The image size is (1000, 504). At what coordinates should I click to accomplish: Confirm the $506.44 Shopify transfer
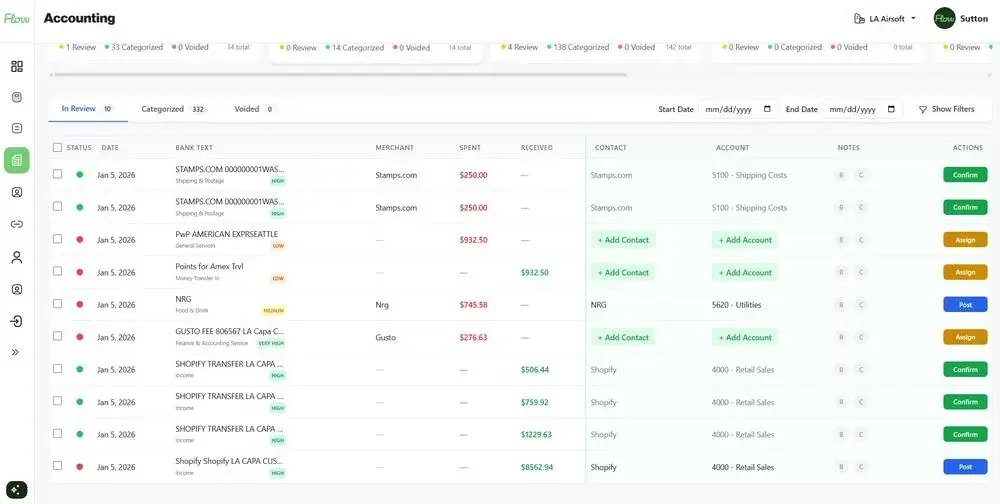click(x=965, y=369)
